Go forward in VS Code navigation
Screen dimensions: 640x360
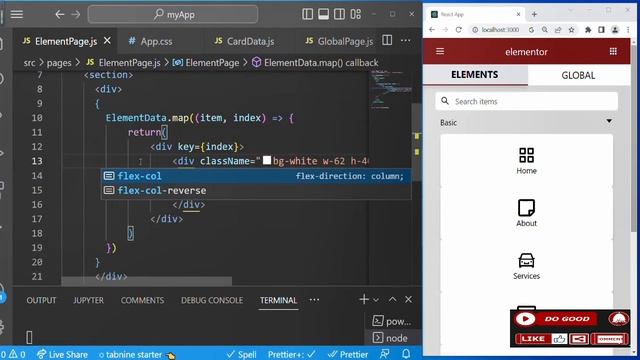76,14
